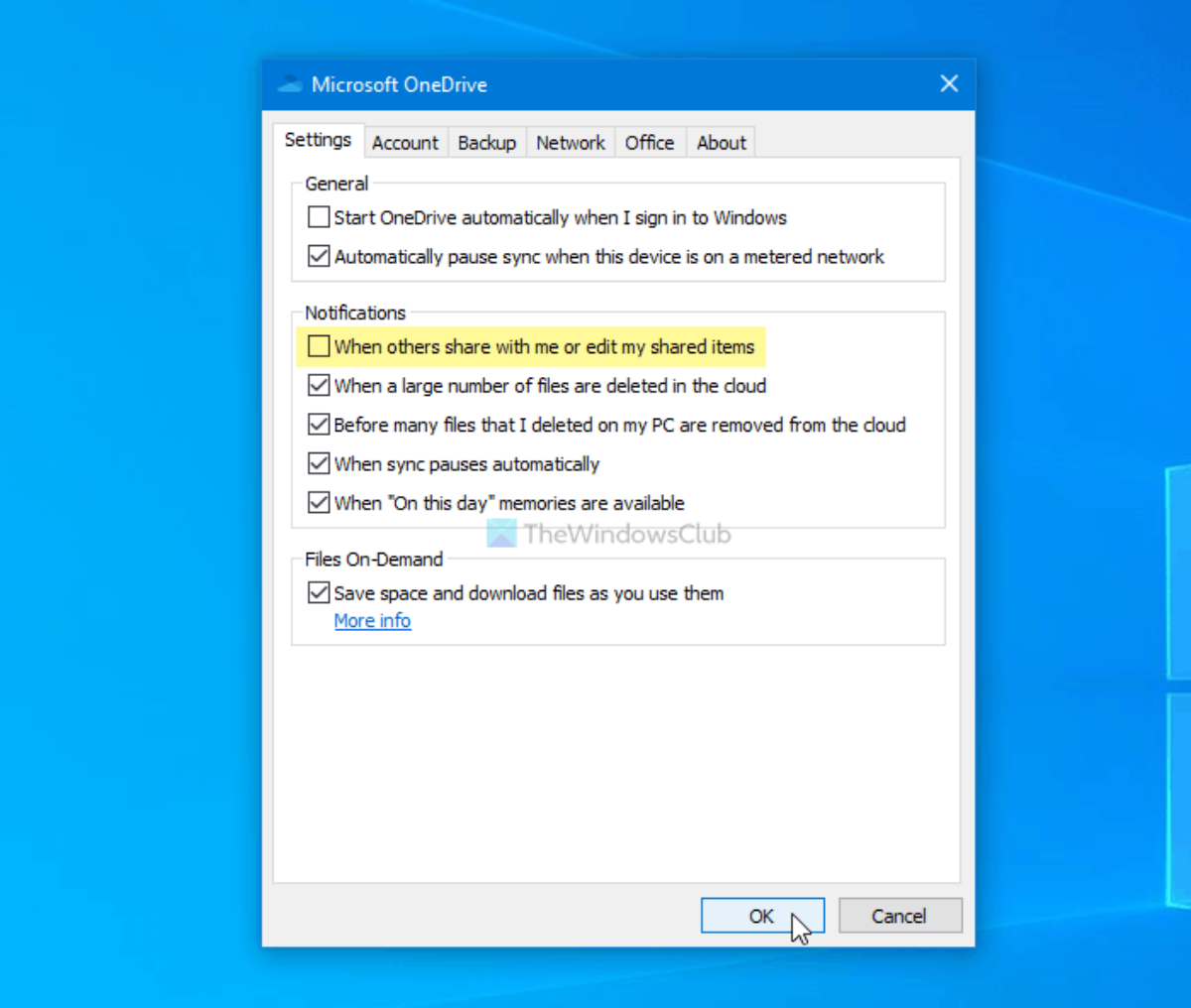
Task: Show the About tab
Action: pos(722,143)
